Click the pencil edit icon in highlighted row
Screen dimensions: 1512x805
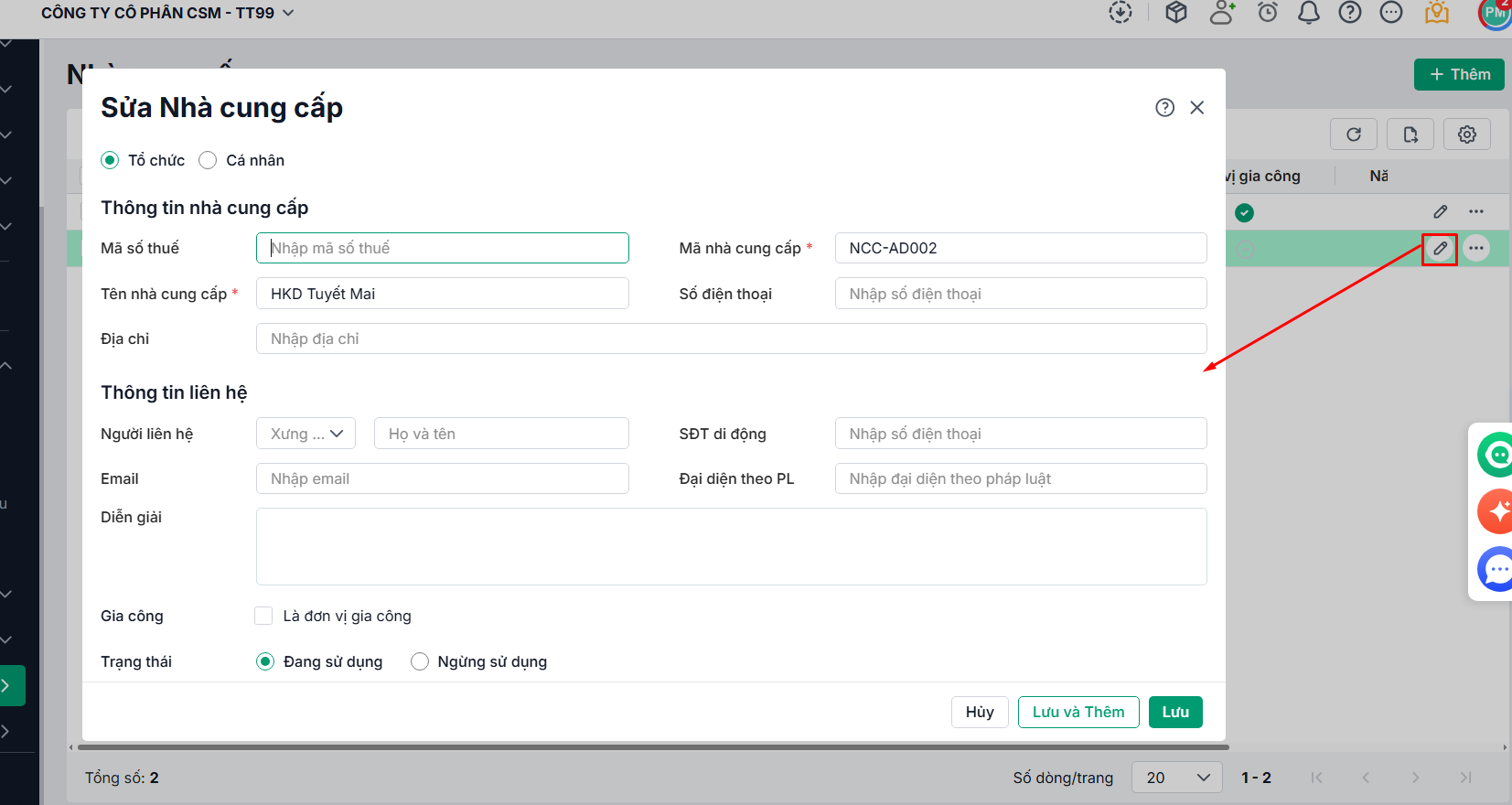coord(1440,248)
